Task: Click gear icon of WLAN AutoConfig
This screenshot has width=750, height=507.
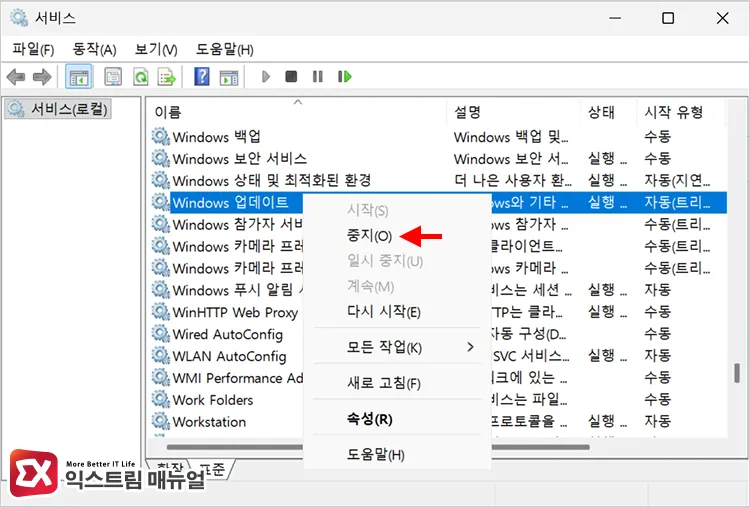Action: tap(161, 356)
